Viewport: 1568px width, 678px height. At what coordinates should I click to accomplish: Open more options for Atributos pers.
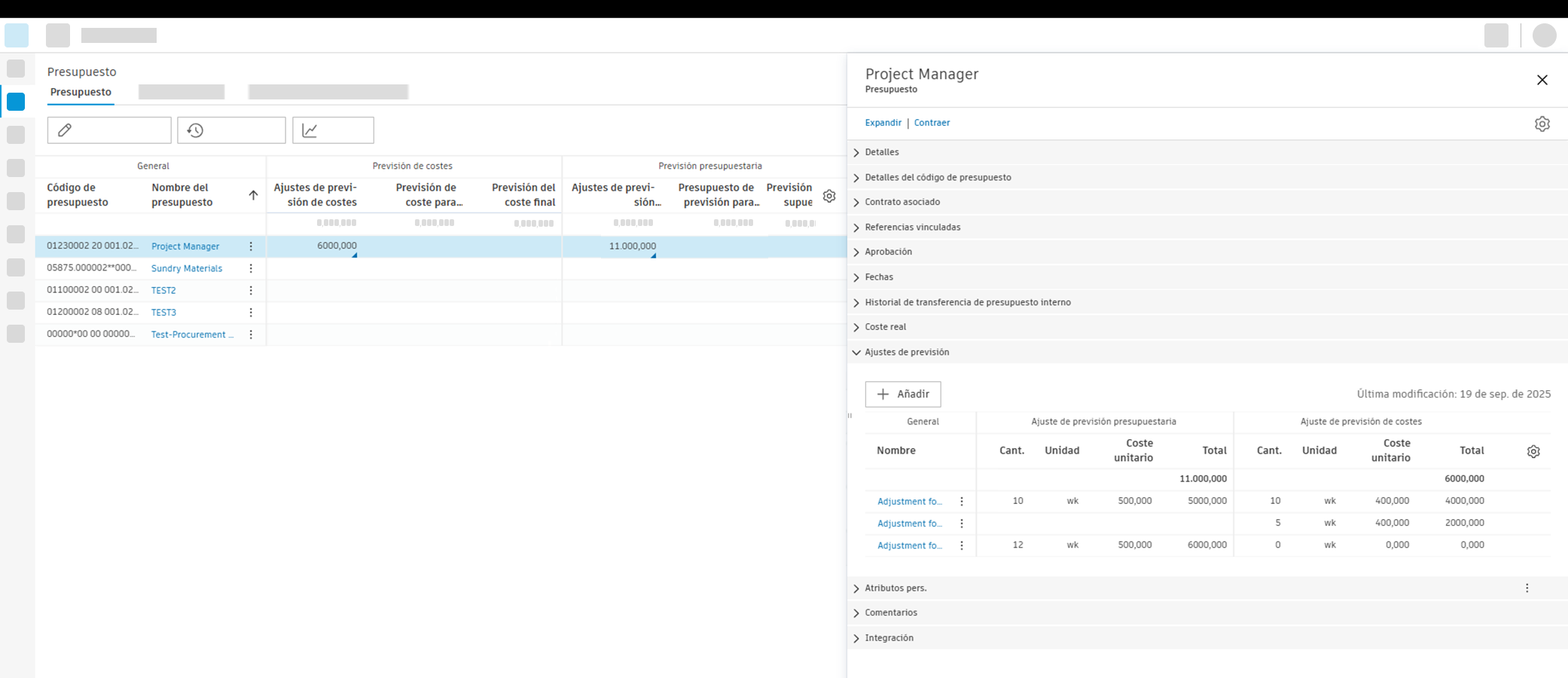click(1527, 588)
